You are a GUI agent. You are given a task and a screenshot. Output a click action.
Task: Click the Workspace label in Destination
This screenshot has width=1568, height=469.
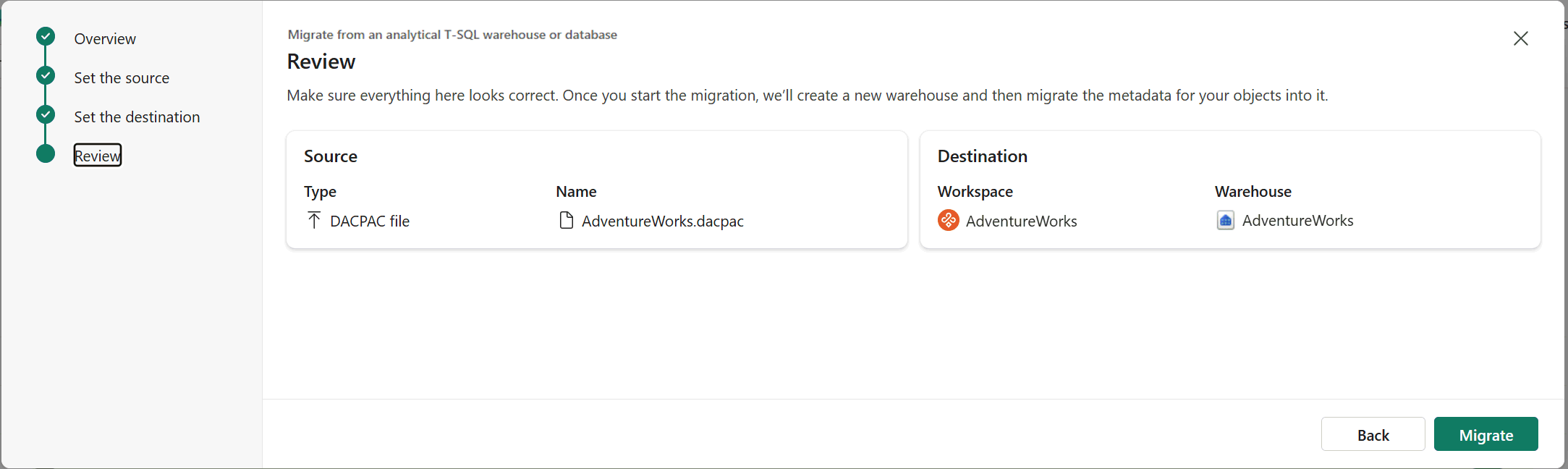tap(975, 192)
